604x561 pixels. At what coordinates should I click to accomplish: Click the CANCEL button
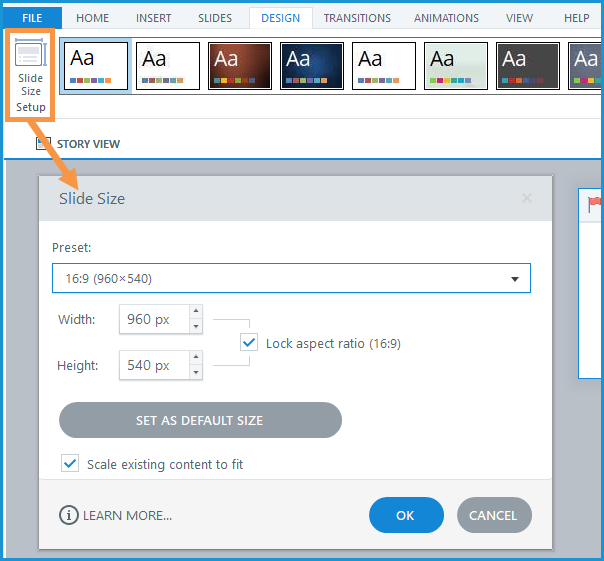coord(494,515)
